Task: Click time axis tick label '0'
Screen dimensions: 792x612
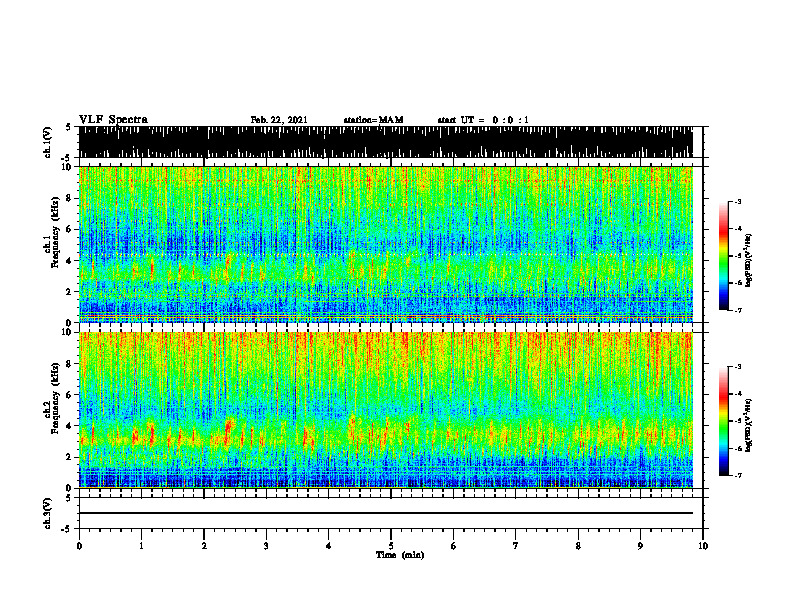Action: [79, 546]
